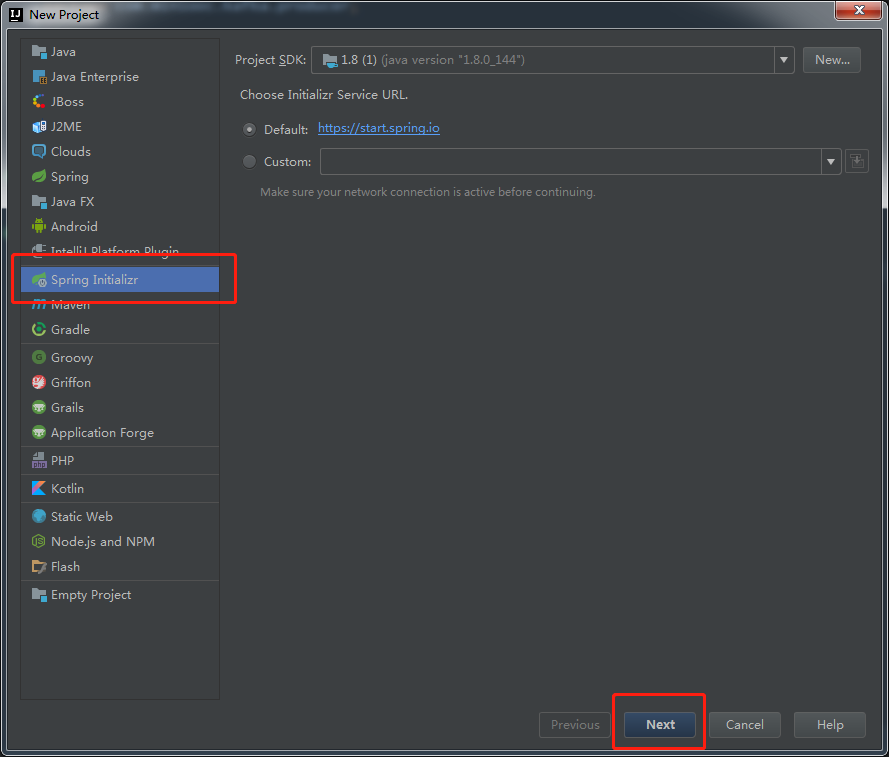Click the disabled Previous button
Image resolution: width=889 pixels, height=757 pixels.
click(575, 725)
